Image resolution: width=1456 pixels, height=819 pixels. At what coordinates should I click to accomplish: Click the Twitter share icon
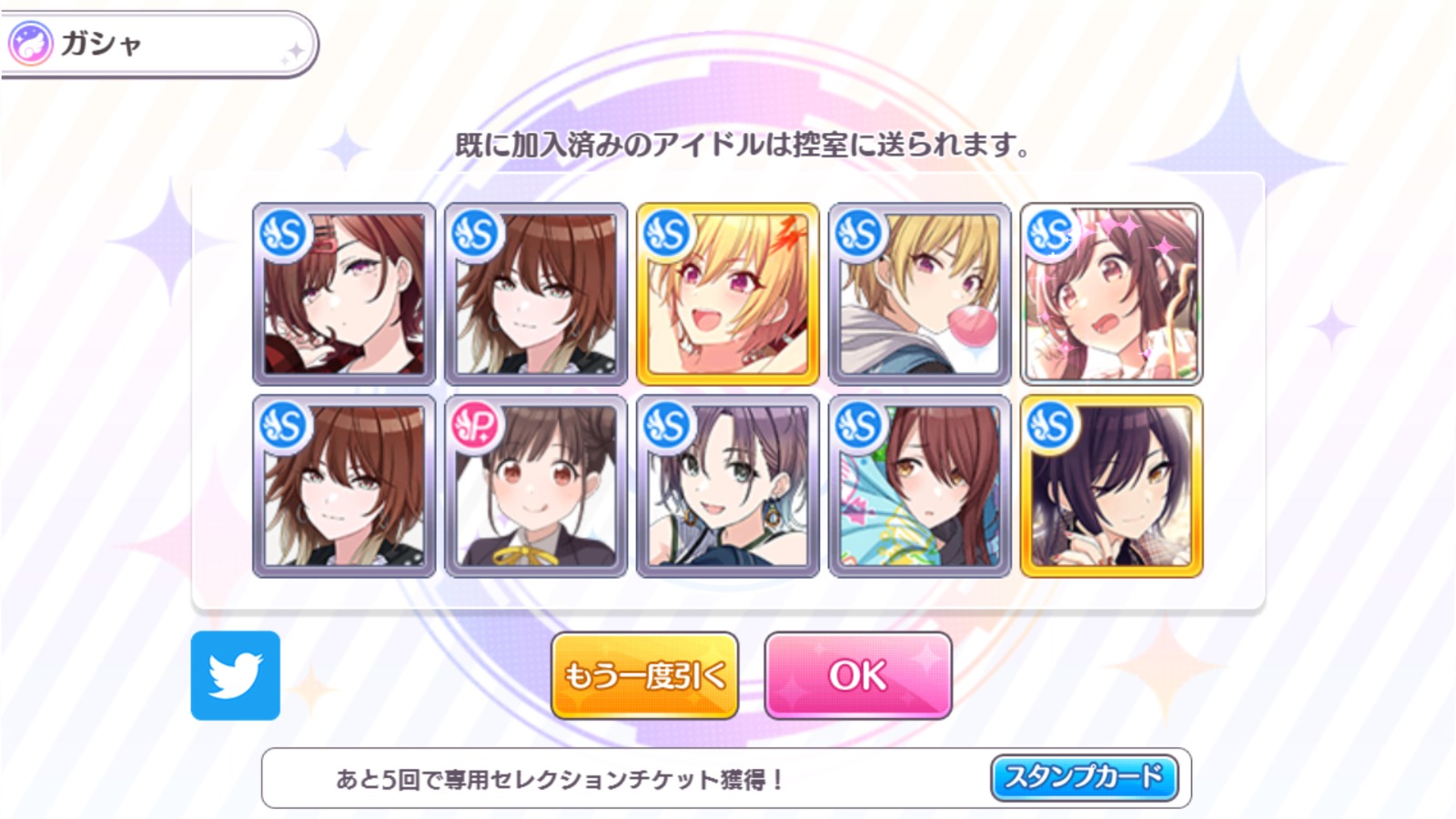pos(236,675)
